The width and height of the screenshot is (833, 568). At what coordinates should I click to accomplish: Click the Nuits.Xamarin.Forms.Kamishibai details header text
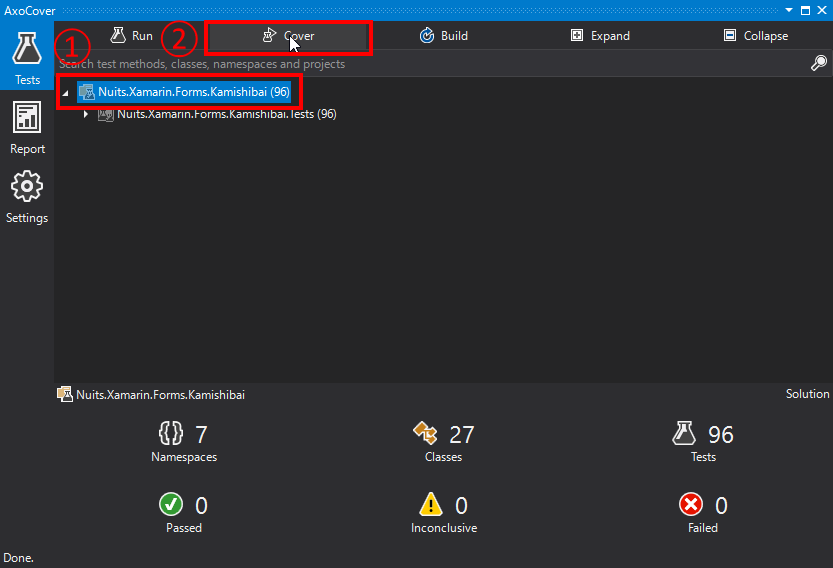tap(160, 395)
